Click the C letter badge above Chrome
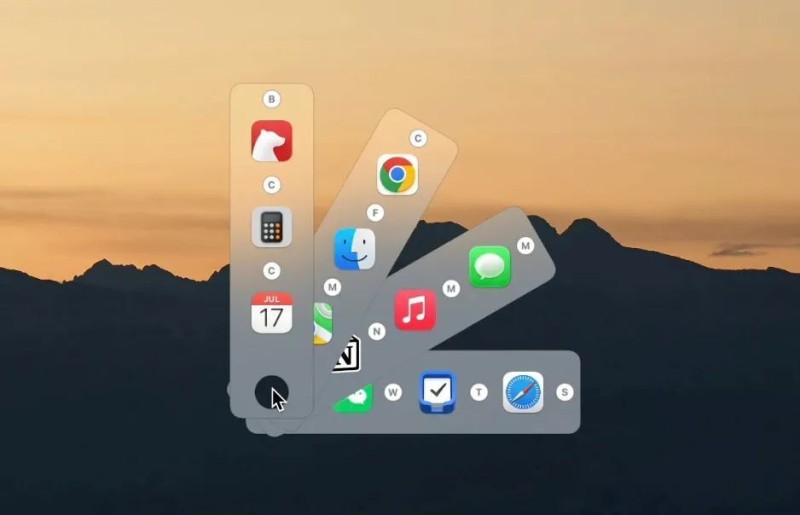 click(x=418, y=139)
